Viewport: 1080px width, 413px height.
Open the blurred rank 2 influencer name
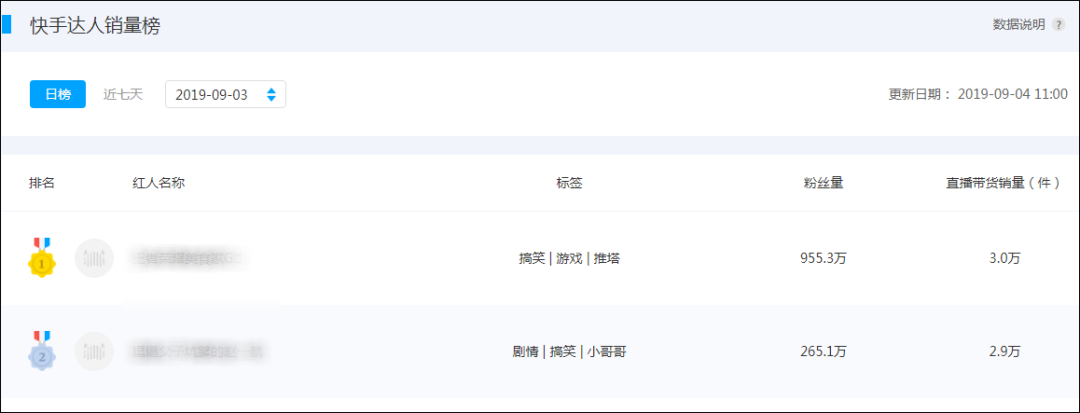tap(200, 352)
